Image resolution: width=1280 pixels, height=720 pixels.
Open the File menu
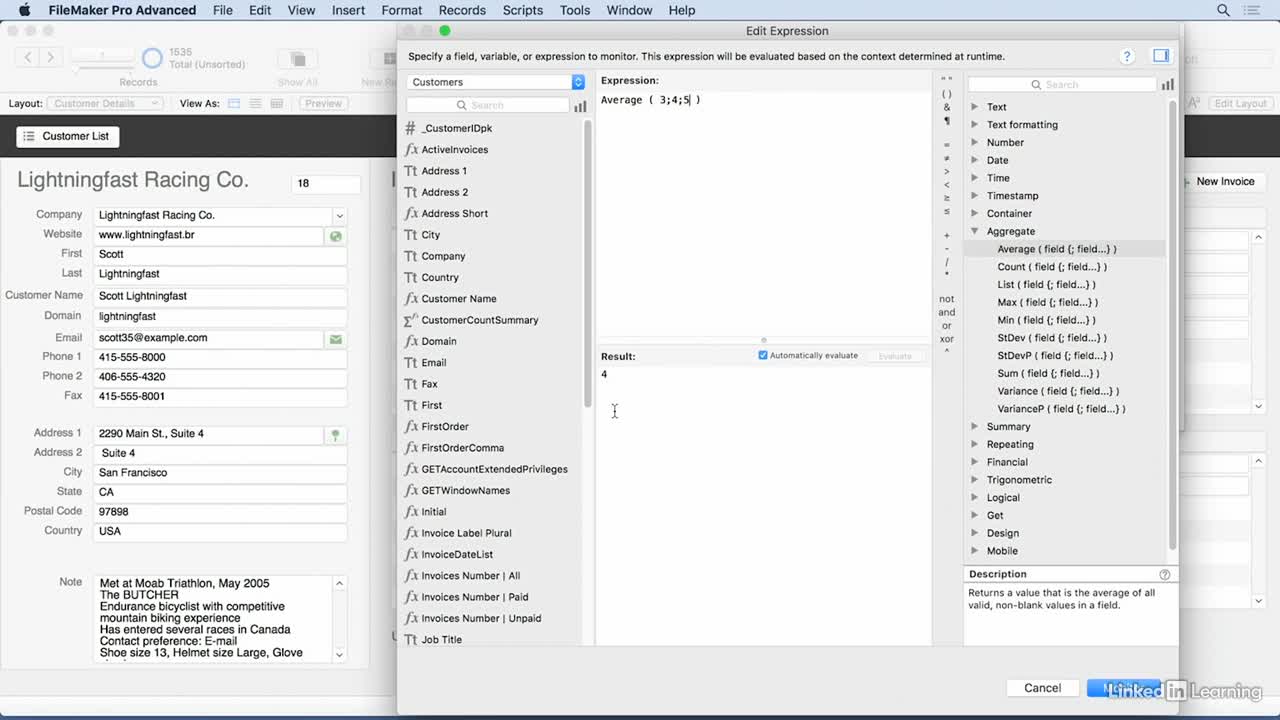(223, 10)
